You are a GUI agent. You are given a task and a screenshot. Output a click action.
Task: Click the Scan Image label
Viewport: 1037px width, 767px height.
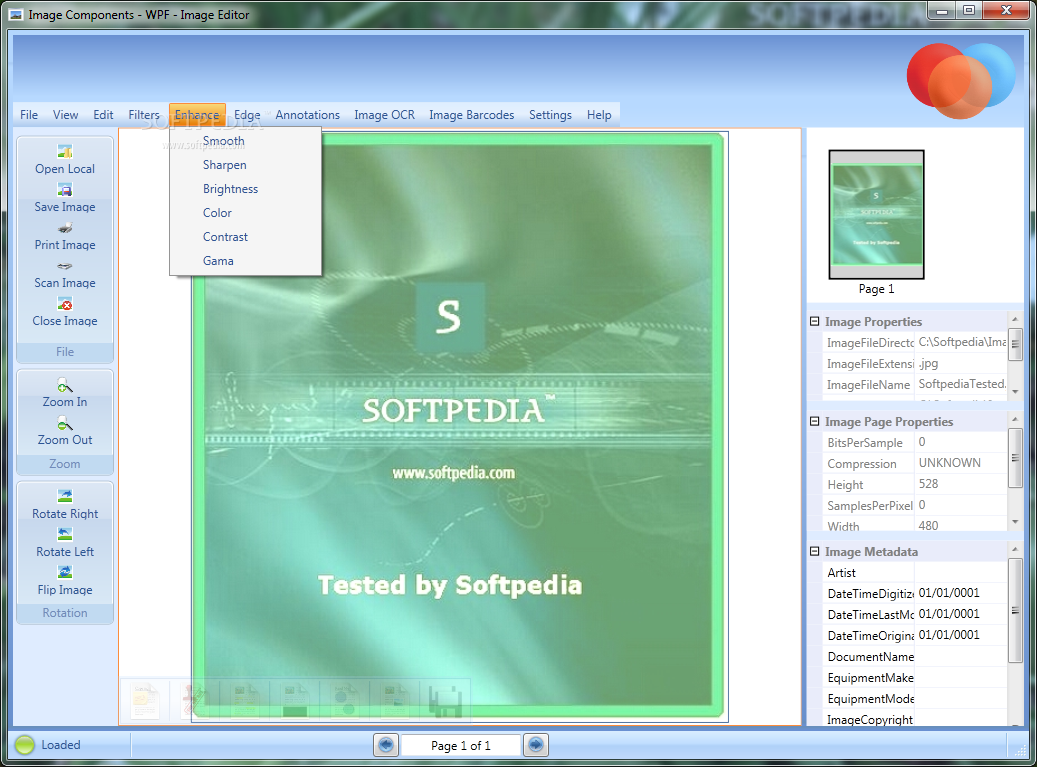click(x=65, y=283)
